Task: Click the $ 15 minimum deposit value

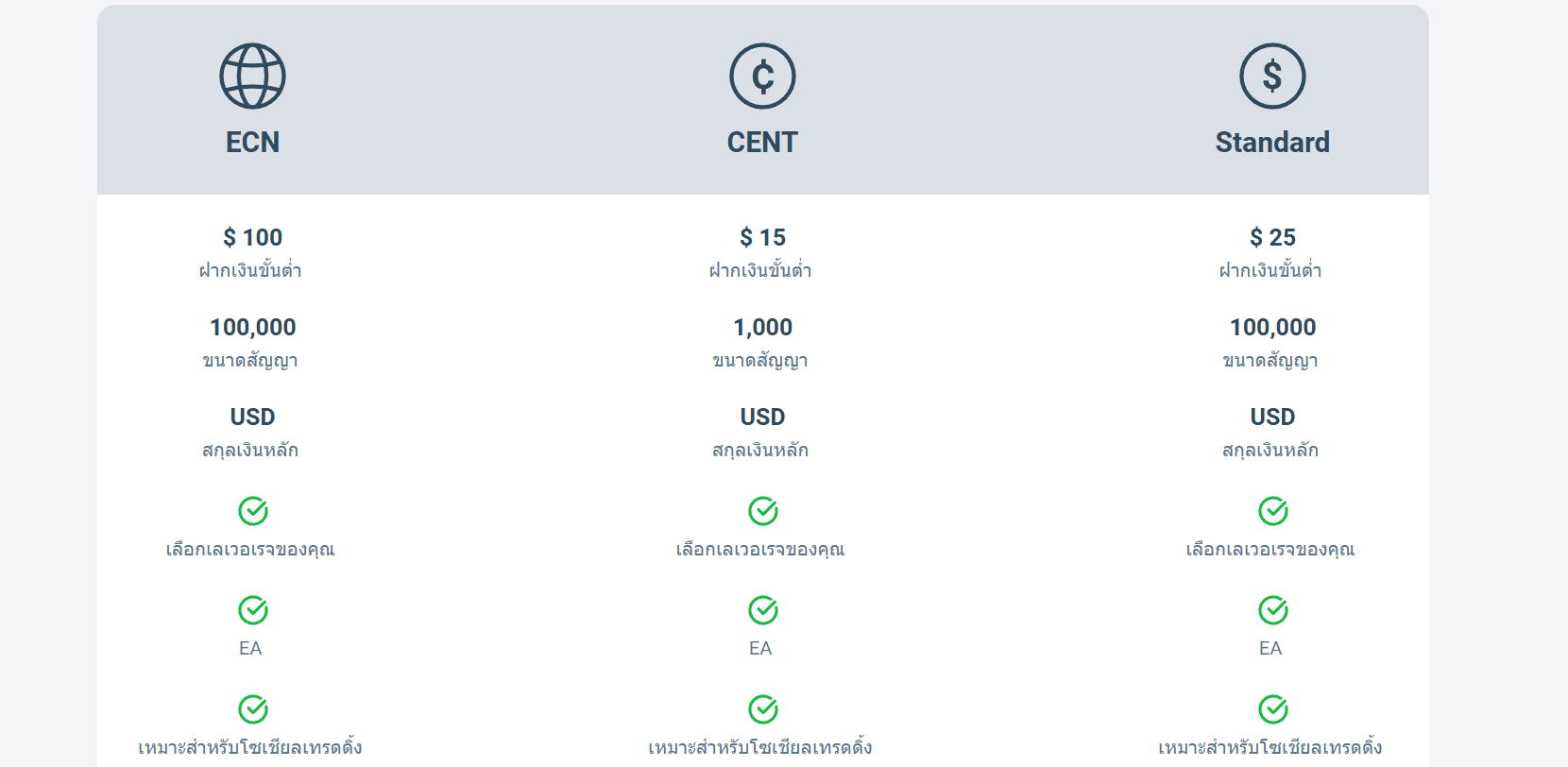Action: tap(762, 237)
